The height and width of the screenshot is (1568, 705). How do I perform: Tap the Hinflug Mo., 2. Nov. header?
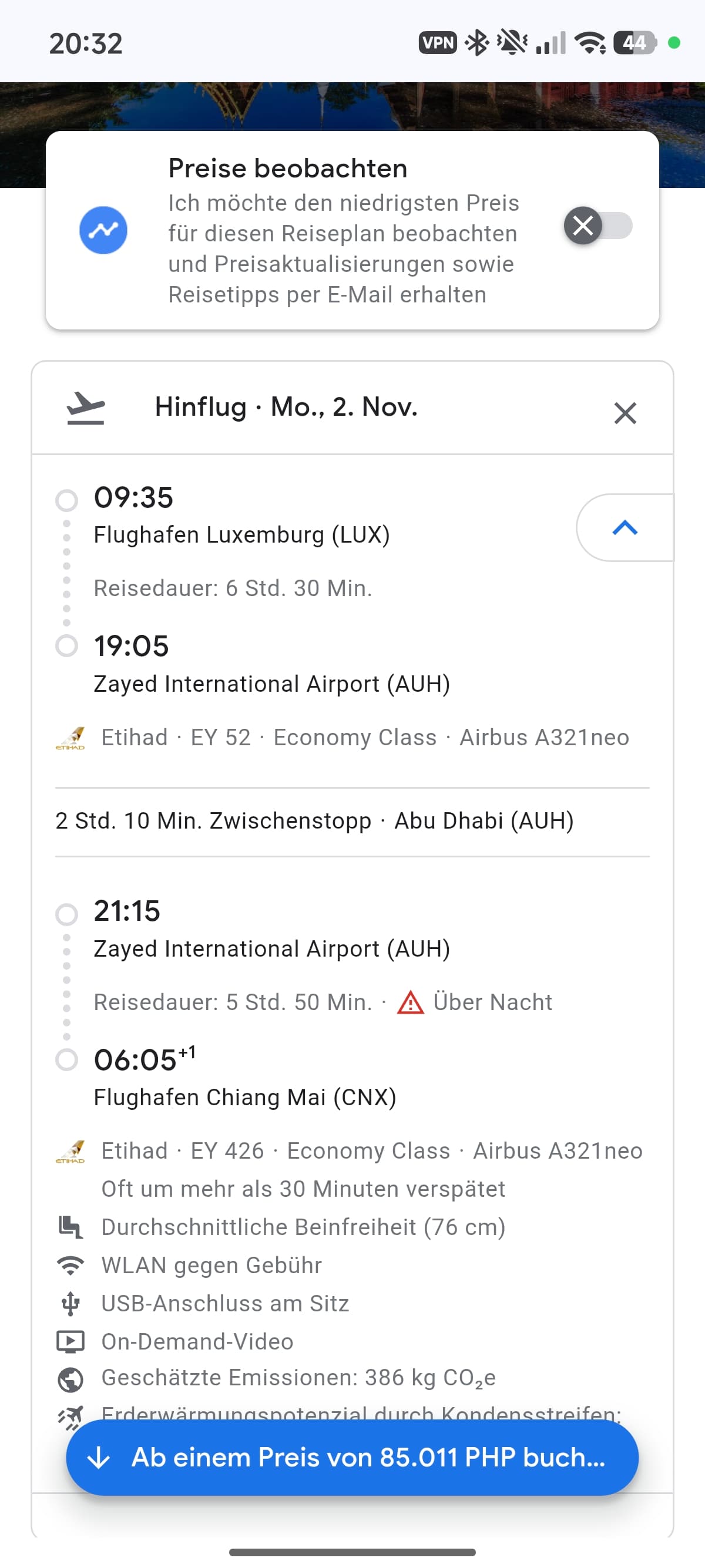286,407
